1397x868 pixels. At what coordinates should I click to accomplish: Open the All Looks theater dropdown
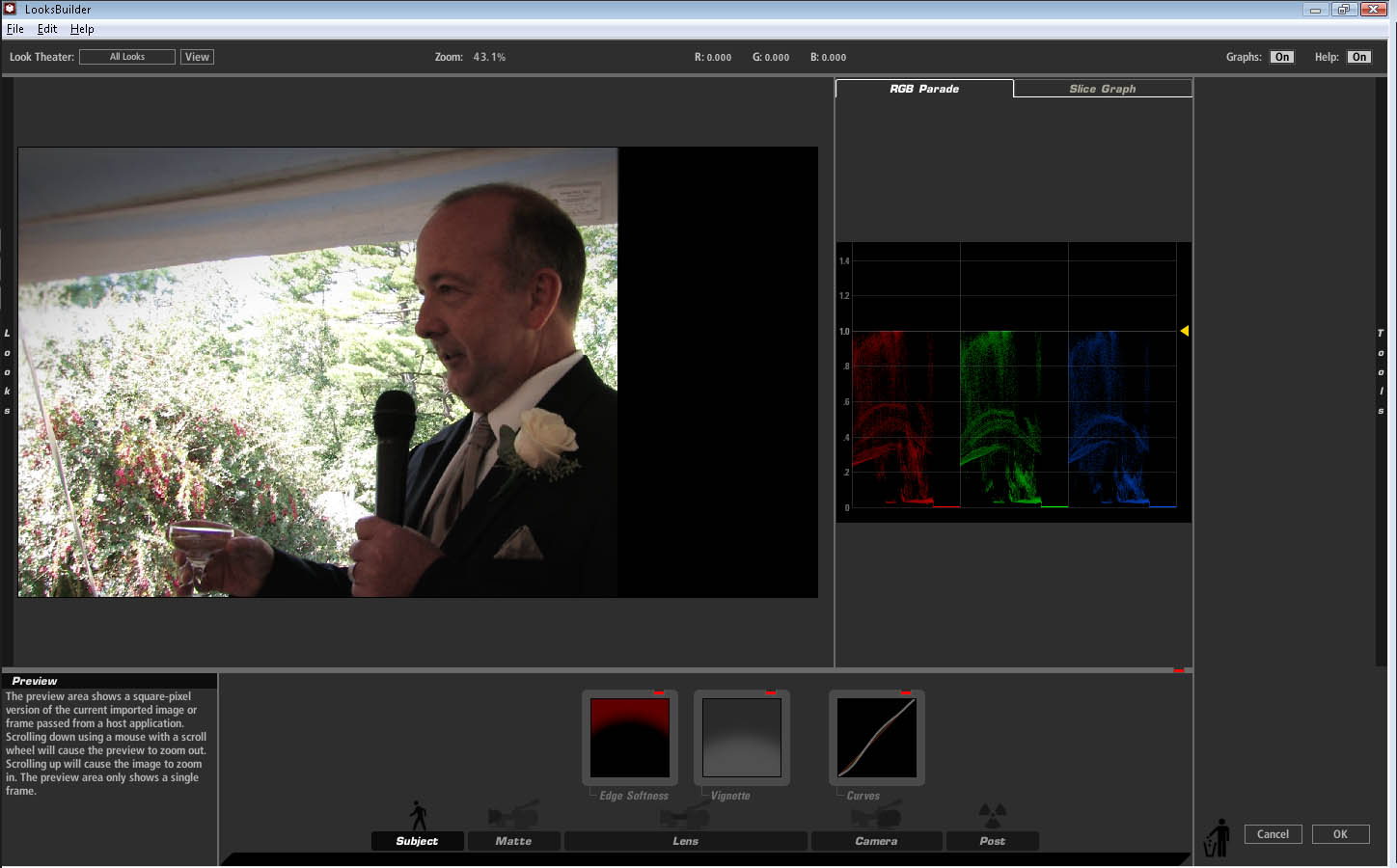coord(127,57)
